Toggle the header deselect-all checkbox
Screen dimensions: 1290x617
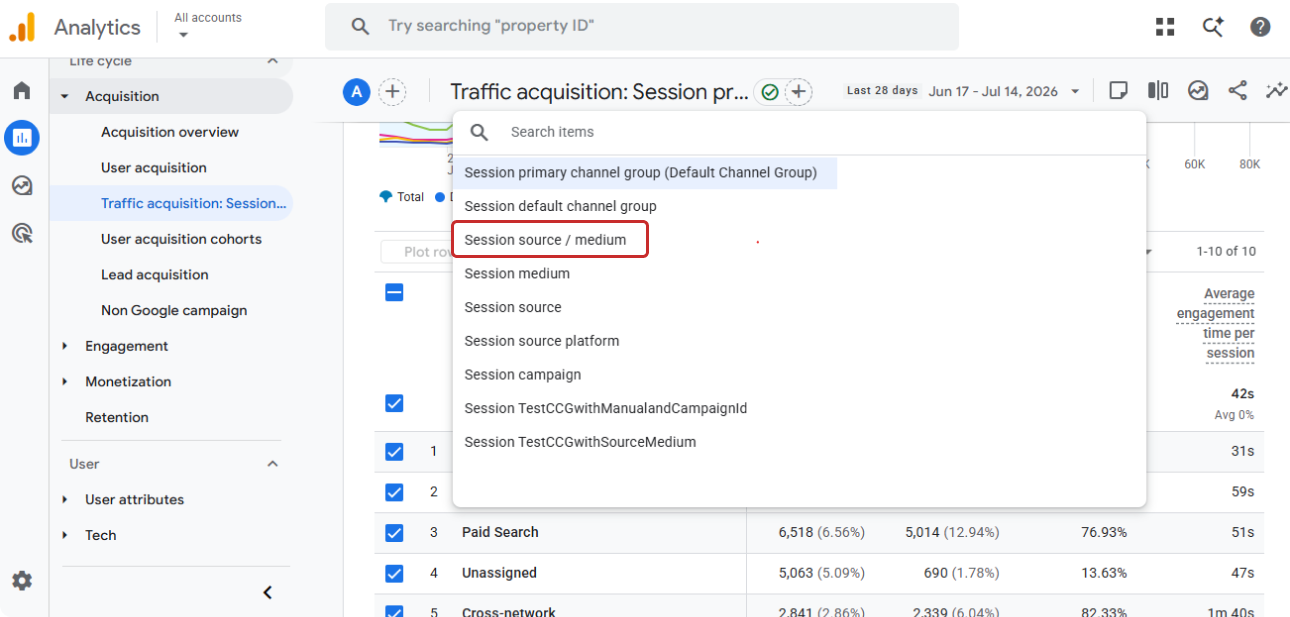[x=394, y=293]
